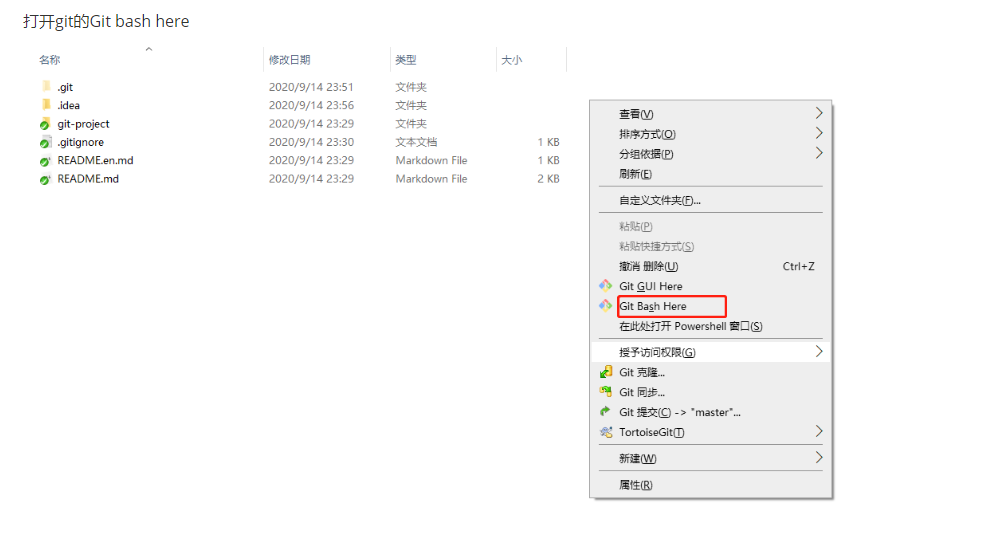
Task: Select the .idea folder icon
Action: click(46, 105)
